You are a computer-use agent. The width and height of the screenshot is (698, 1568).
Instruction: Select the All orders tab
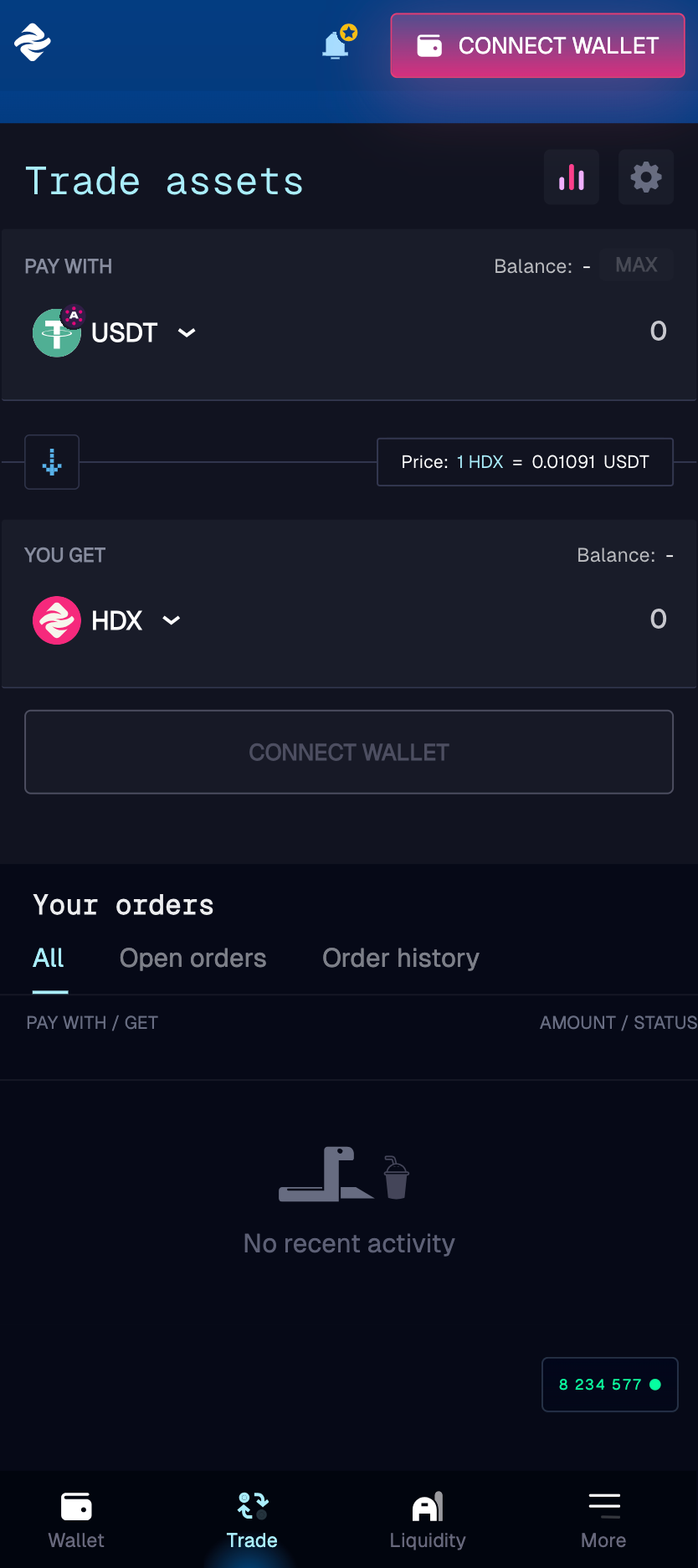point(49,959)
